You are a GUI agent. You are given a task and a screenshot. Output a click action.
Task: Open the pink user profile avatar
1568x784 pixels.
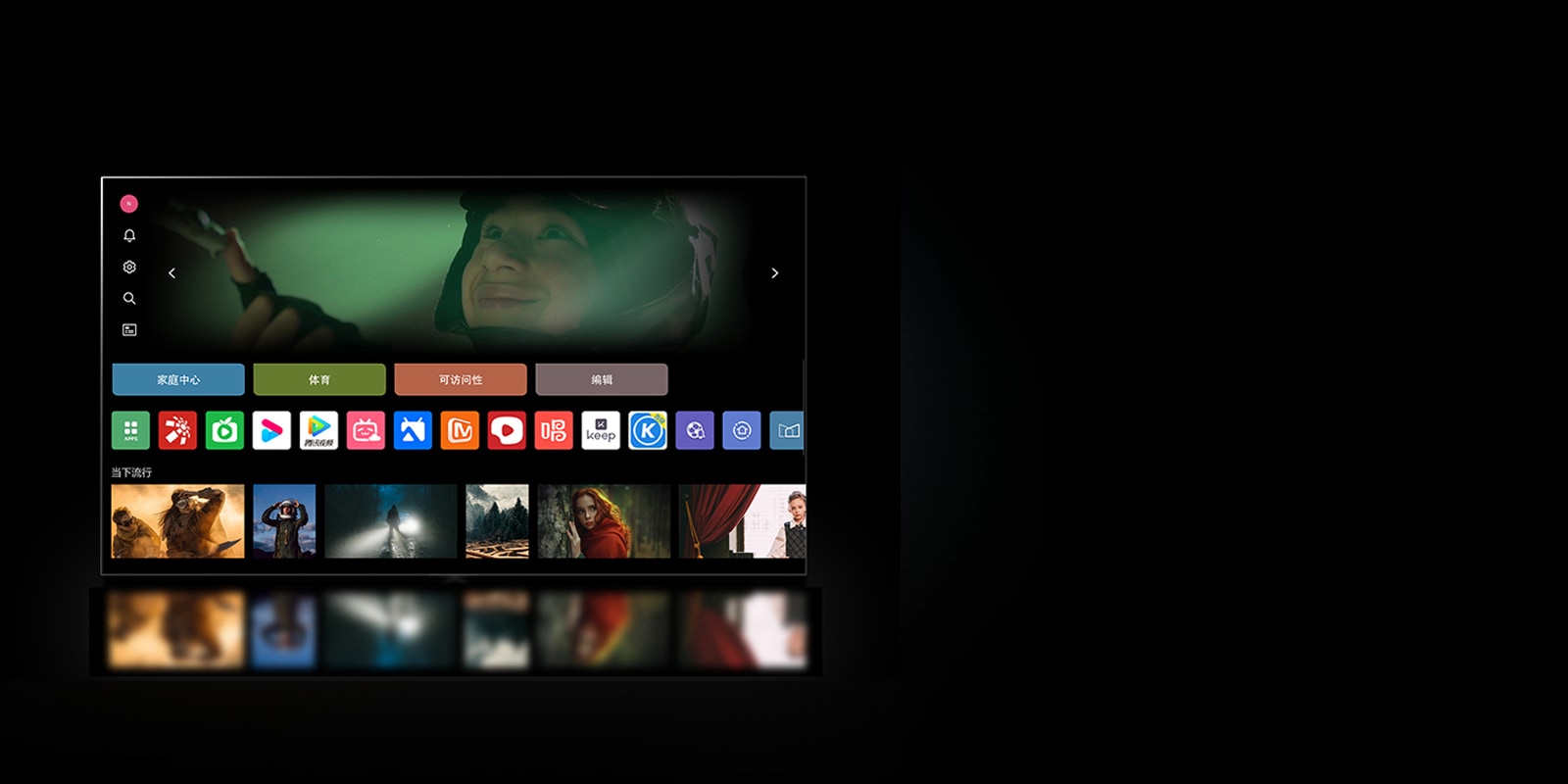pos(128,204)
